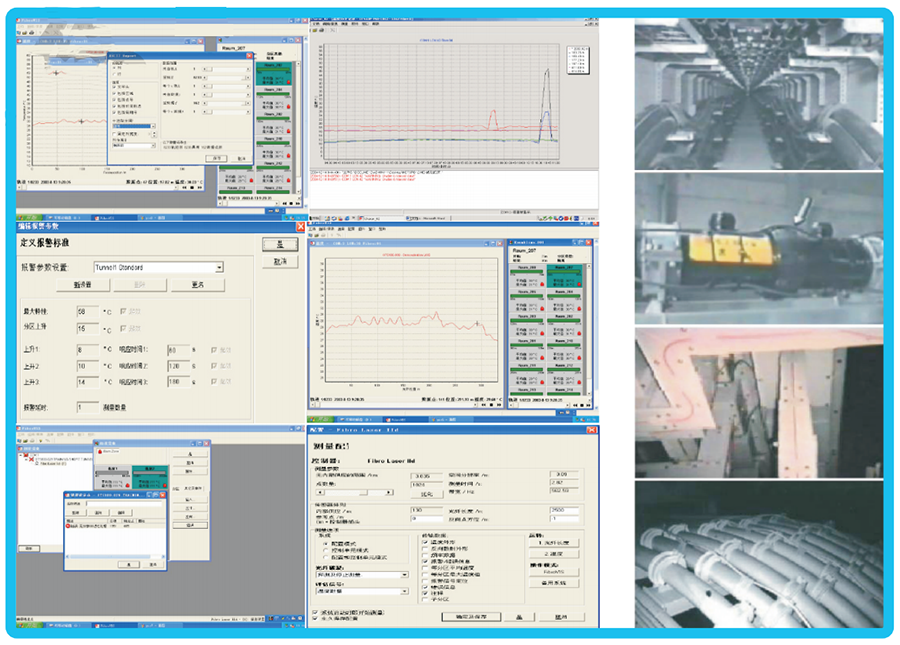Fast-forward playback in the top-left temperature chart window

tap(199, 187)
